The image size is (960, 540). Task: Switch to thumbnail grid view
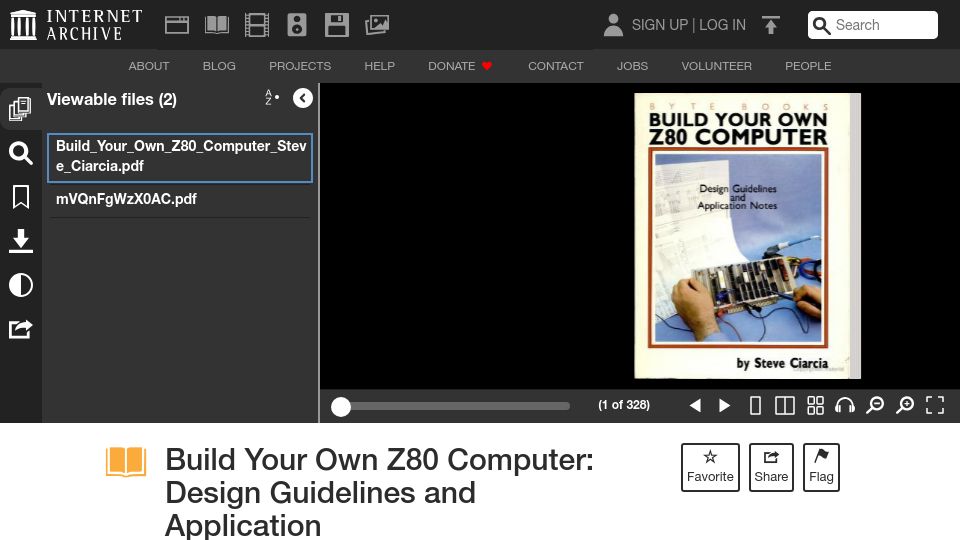point(815,405)
